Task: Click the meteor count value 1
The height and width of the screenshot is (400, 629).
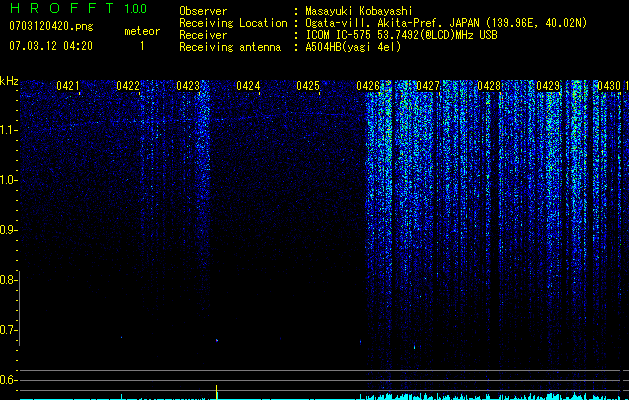Action: [142, 46]
